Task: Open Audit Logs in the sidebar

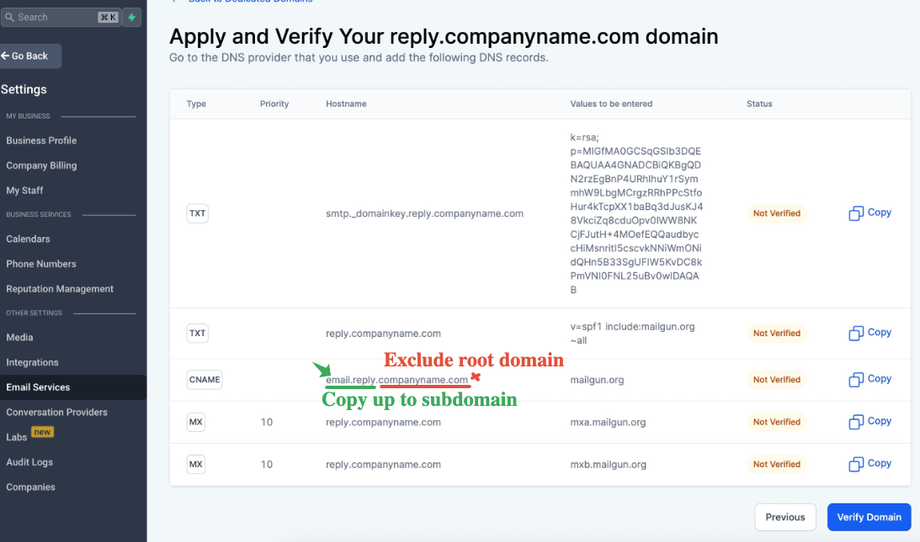Action: (30, 462)
